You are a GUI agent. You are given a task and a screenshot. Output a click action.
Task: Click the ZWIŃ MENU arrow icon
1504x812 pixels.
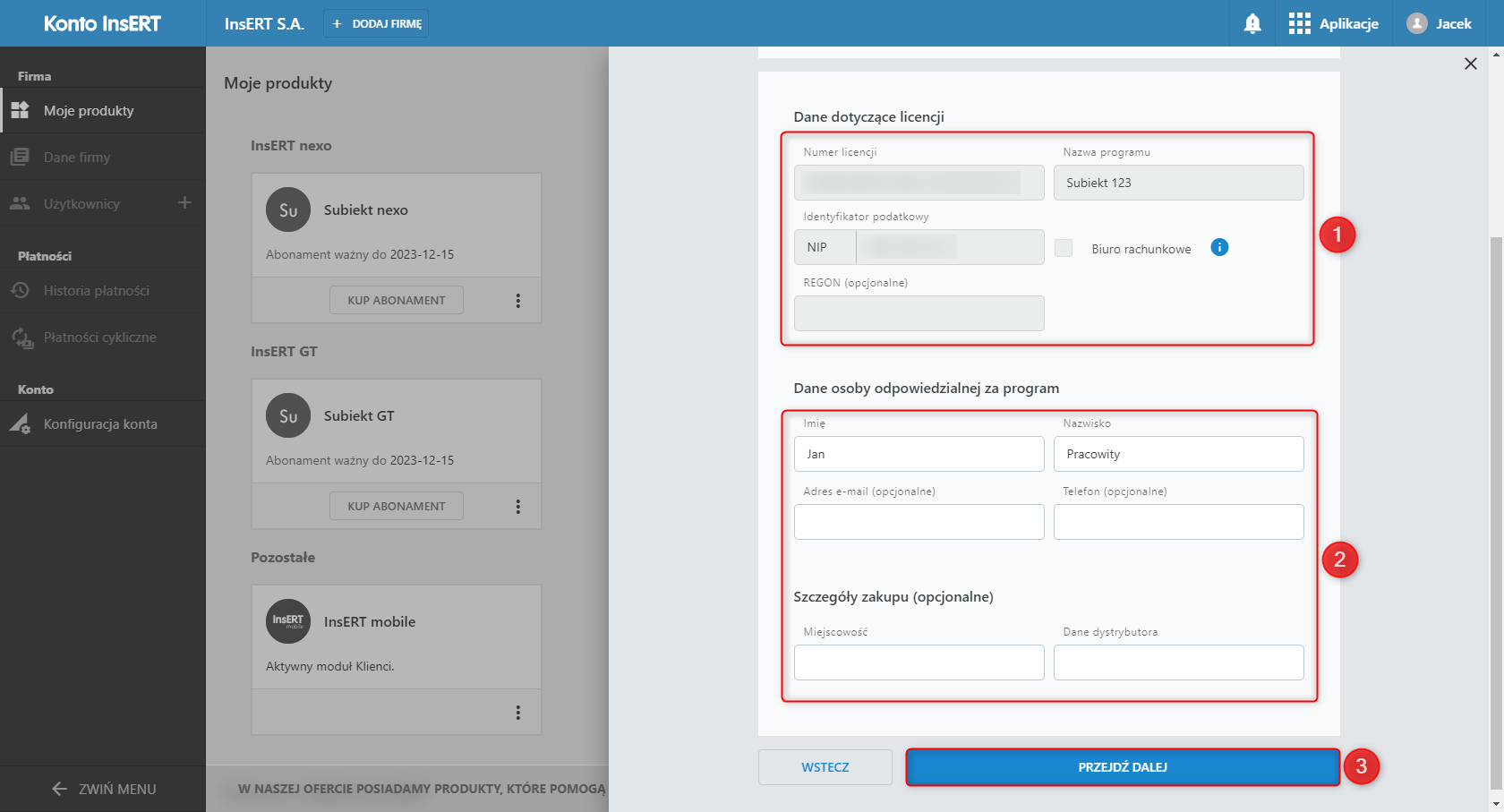[60, 789]
